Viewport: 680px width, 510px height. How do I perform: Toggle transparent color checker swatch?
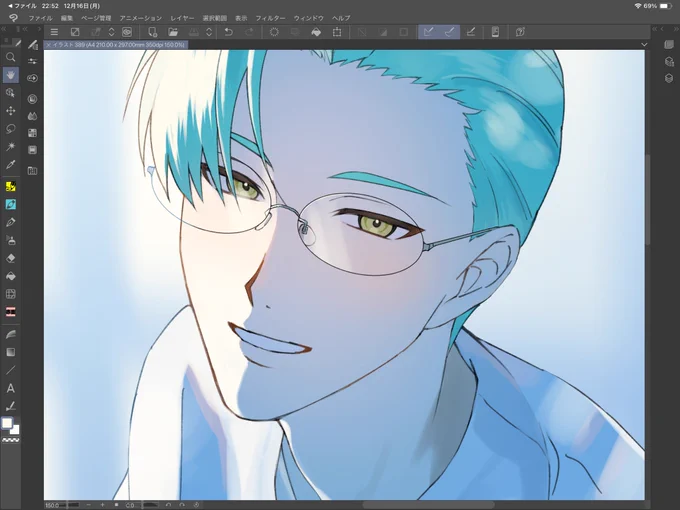point(10,440)
